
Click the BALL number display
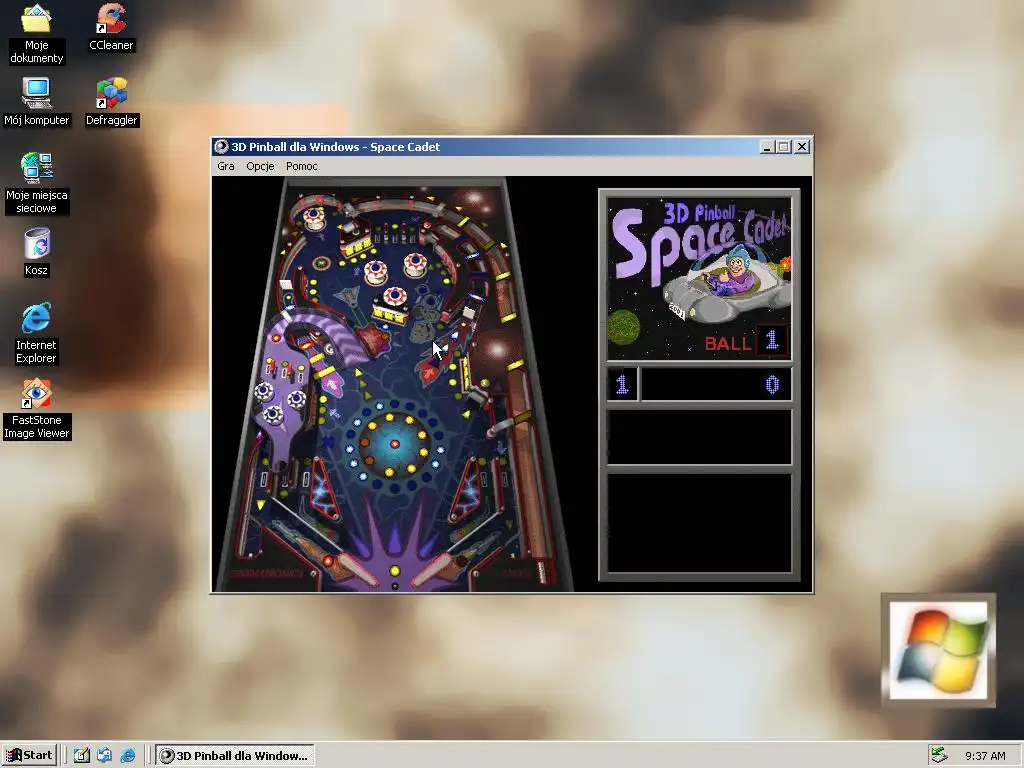coord(771,340)
